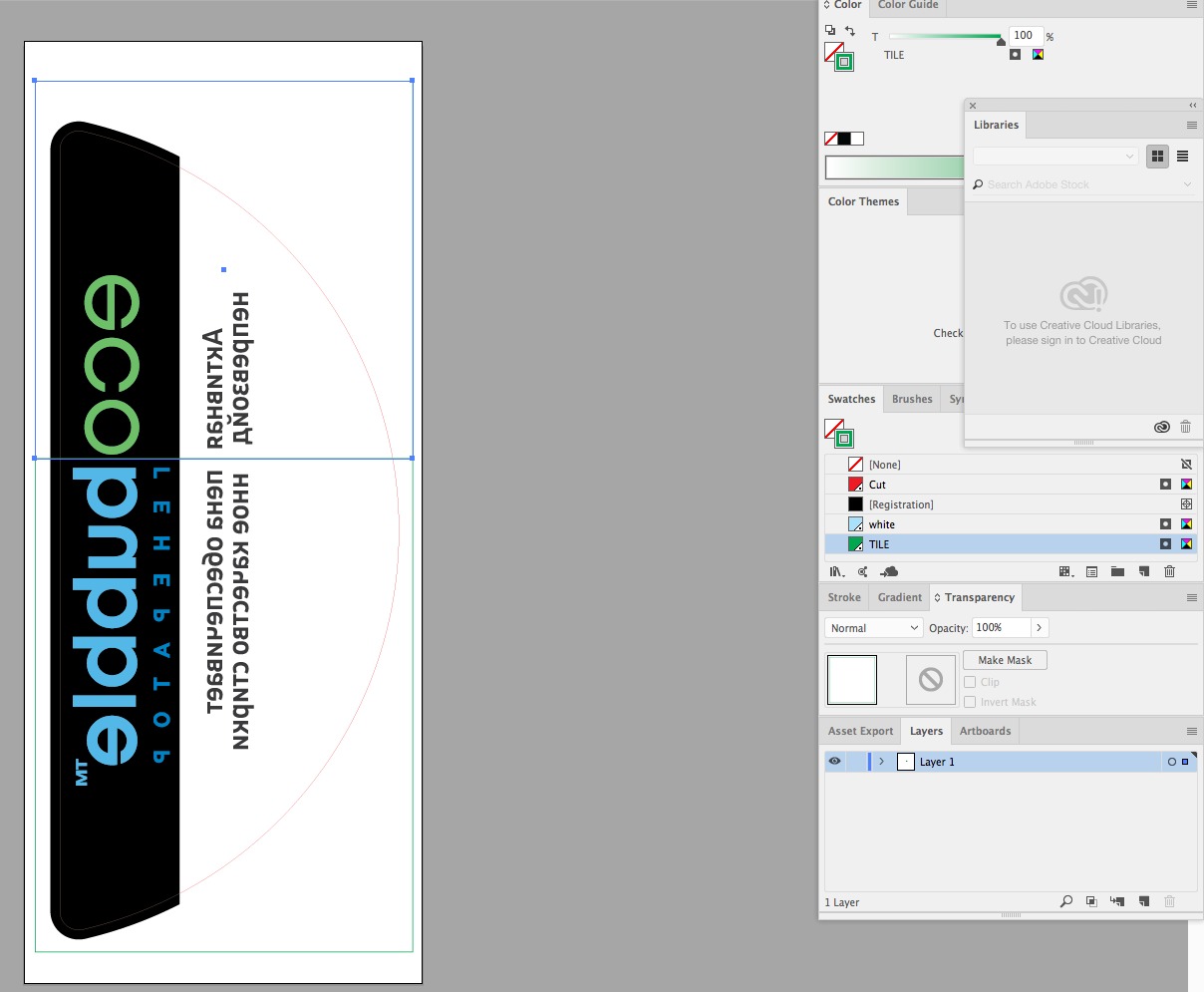Click the Layer 1 target circle
The height and width of the screenshot is (992, 1204).
[x=1171, y=762]
